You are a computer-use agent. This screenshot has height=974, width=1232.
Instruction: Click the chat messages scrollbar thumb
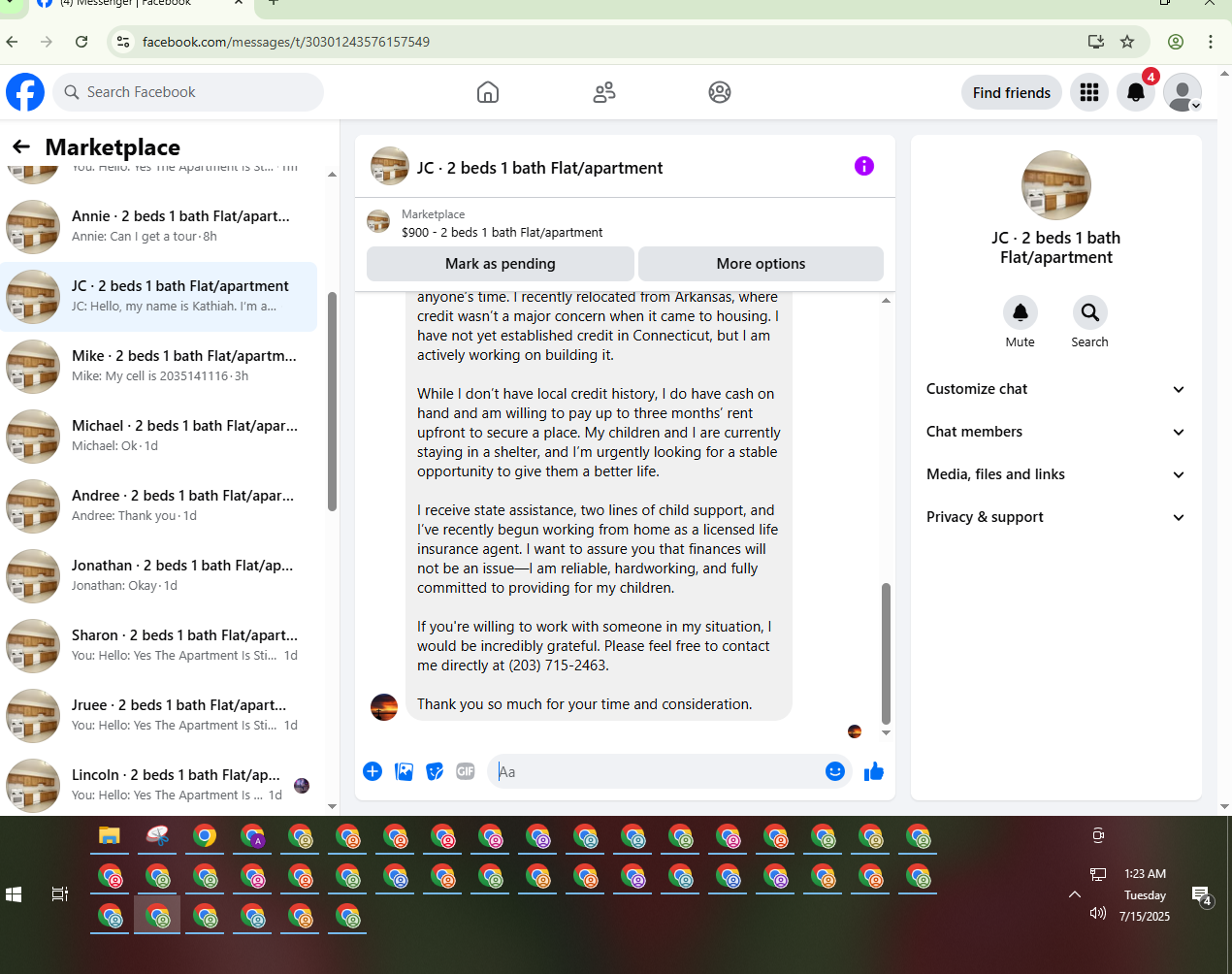point(886,654)
